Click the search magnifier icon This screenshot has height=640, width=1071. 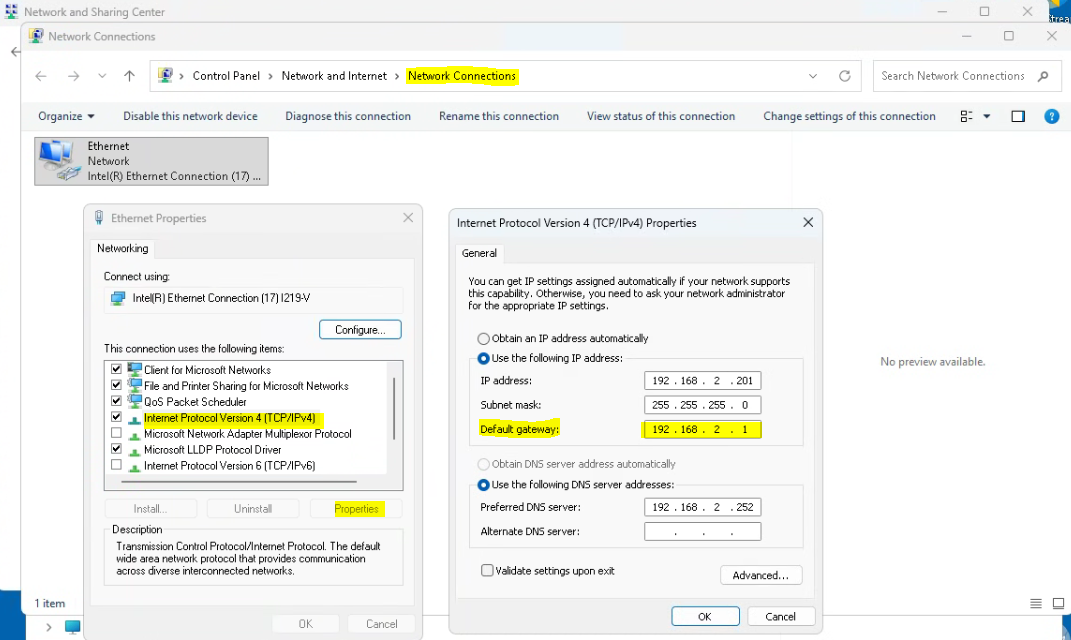pos(1043,76)
